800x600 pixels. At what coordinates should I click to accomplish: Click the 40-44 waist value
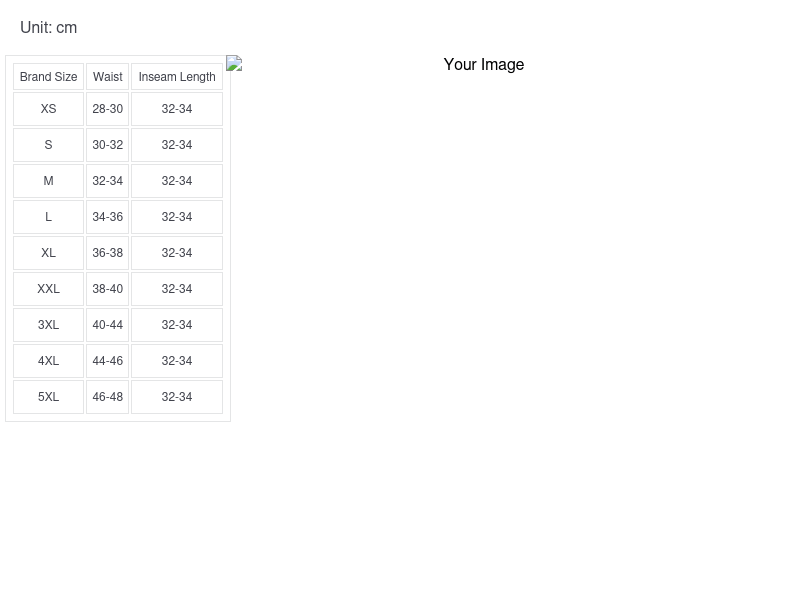107,325
